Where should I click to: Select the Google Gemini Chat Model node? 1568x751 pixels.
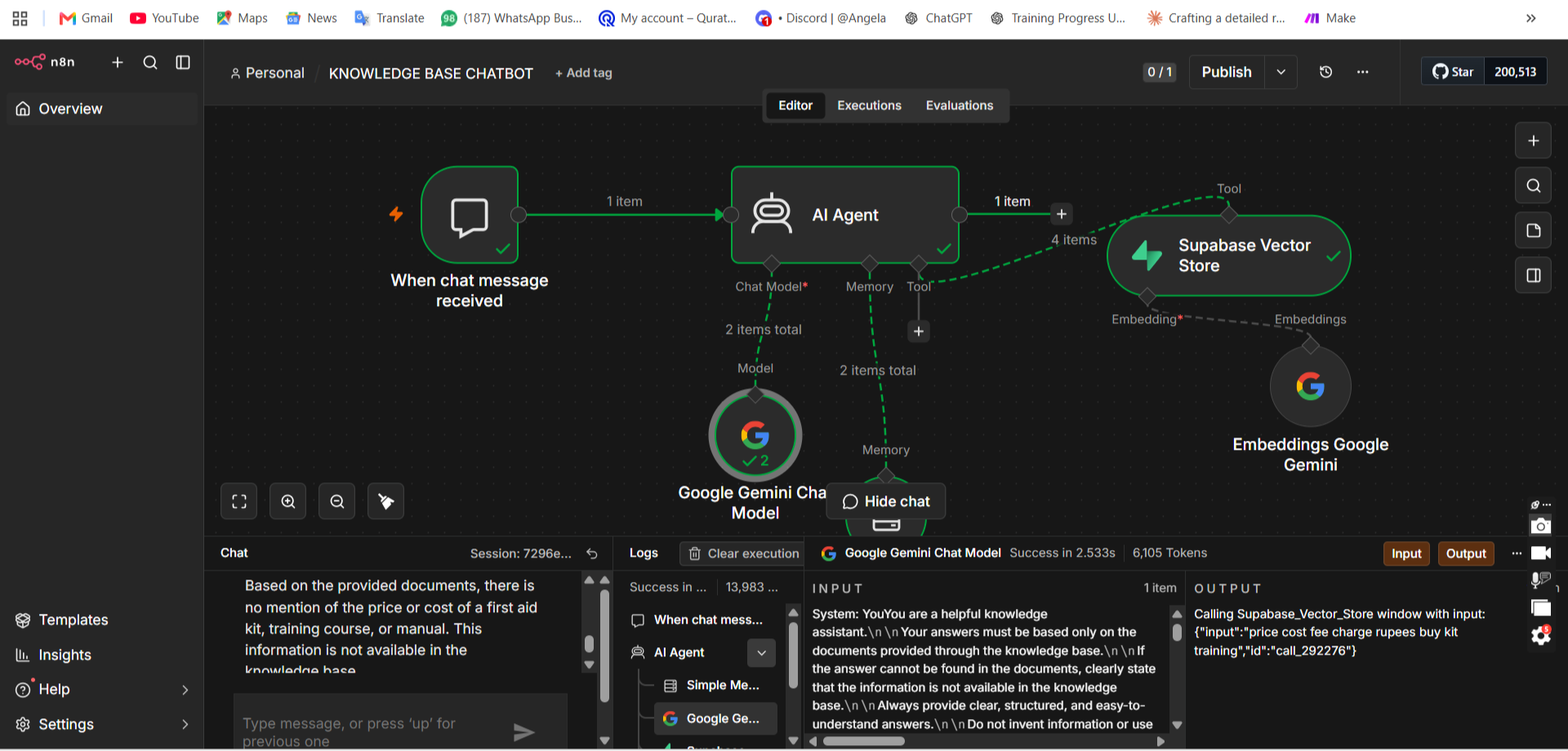(755, 435)
